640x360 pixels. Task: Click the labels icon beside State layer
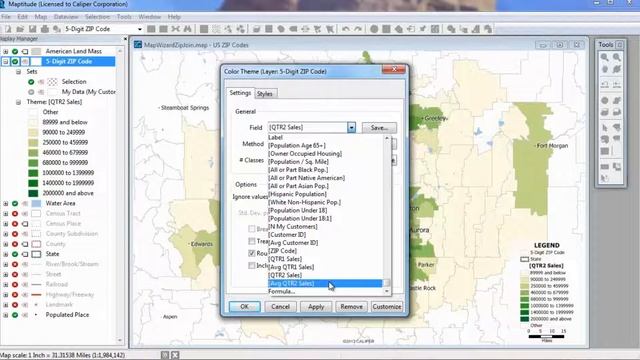[25, 254]
